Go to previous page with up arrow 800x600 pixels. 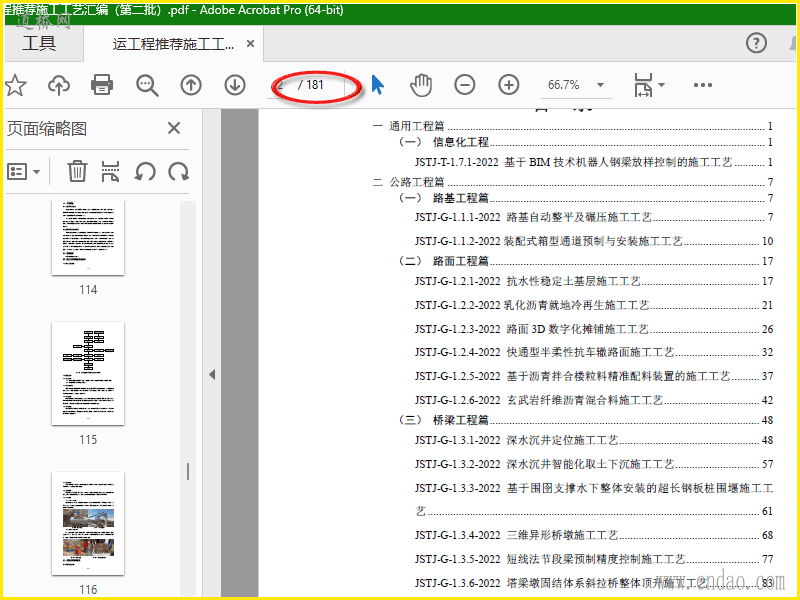[x=191, y=85]
